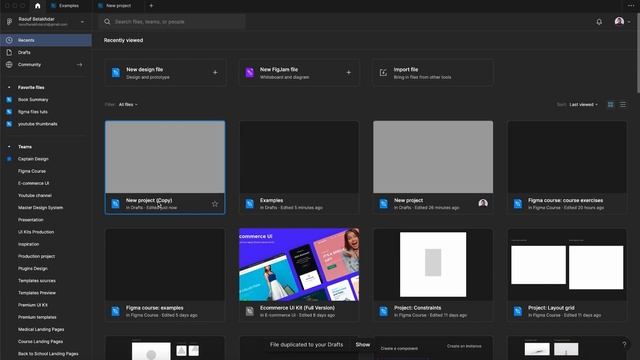Image resolution: width=640 pixels, height=360 pixels.
Task: Open Course Landing Pages in sidebar
Action: pyautogui.click(x=40, y=342)
